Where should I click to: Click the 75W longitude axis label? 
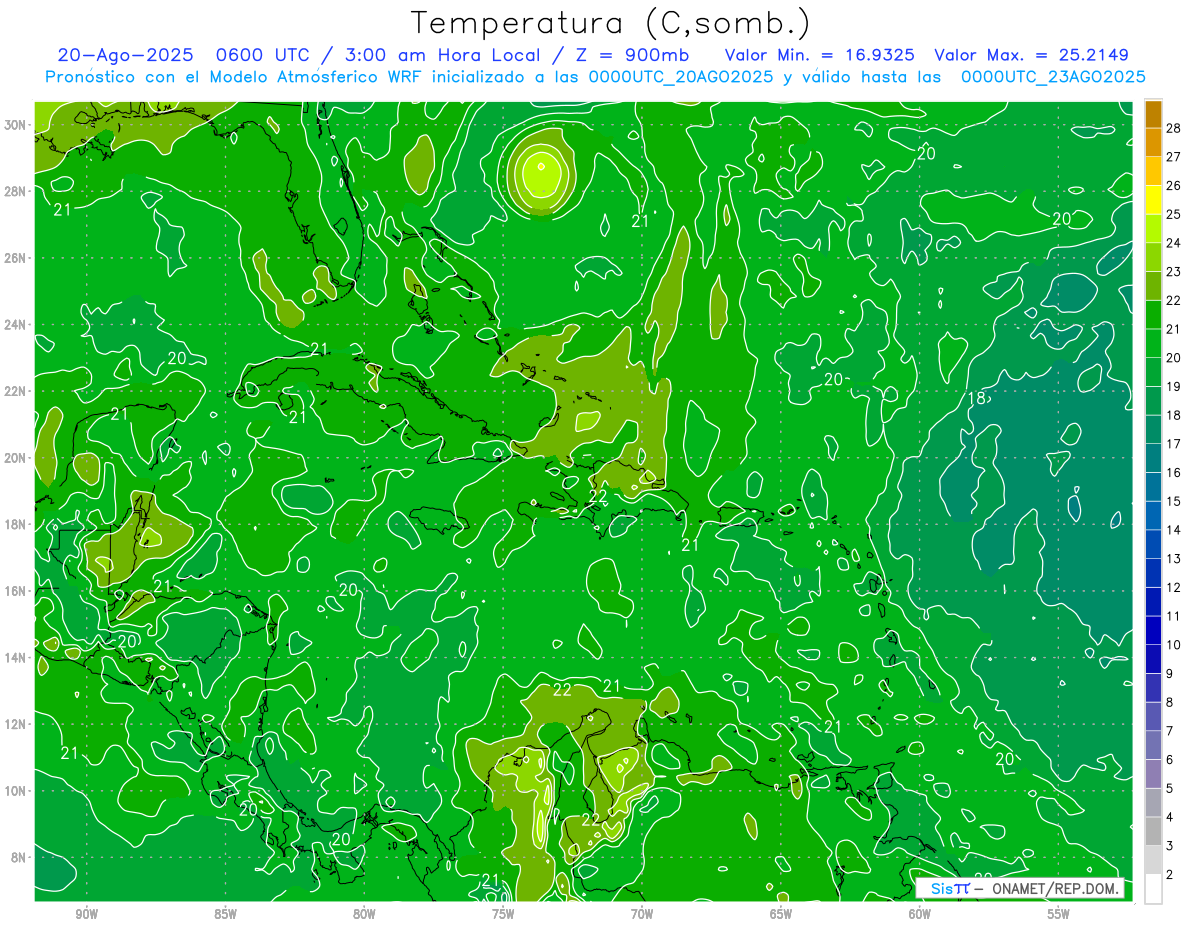503,914
